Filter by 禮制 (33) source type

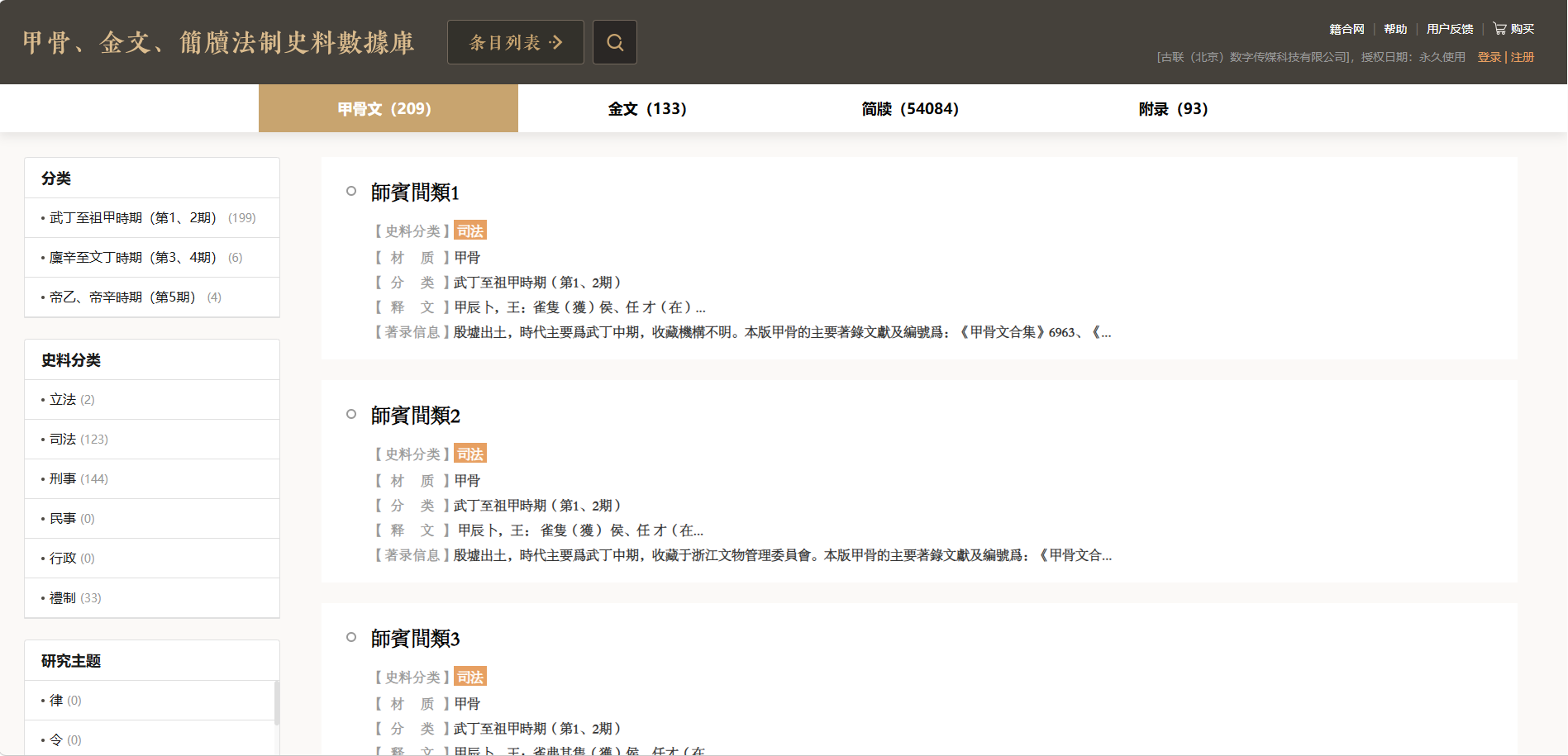coord(152,598)
